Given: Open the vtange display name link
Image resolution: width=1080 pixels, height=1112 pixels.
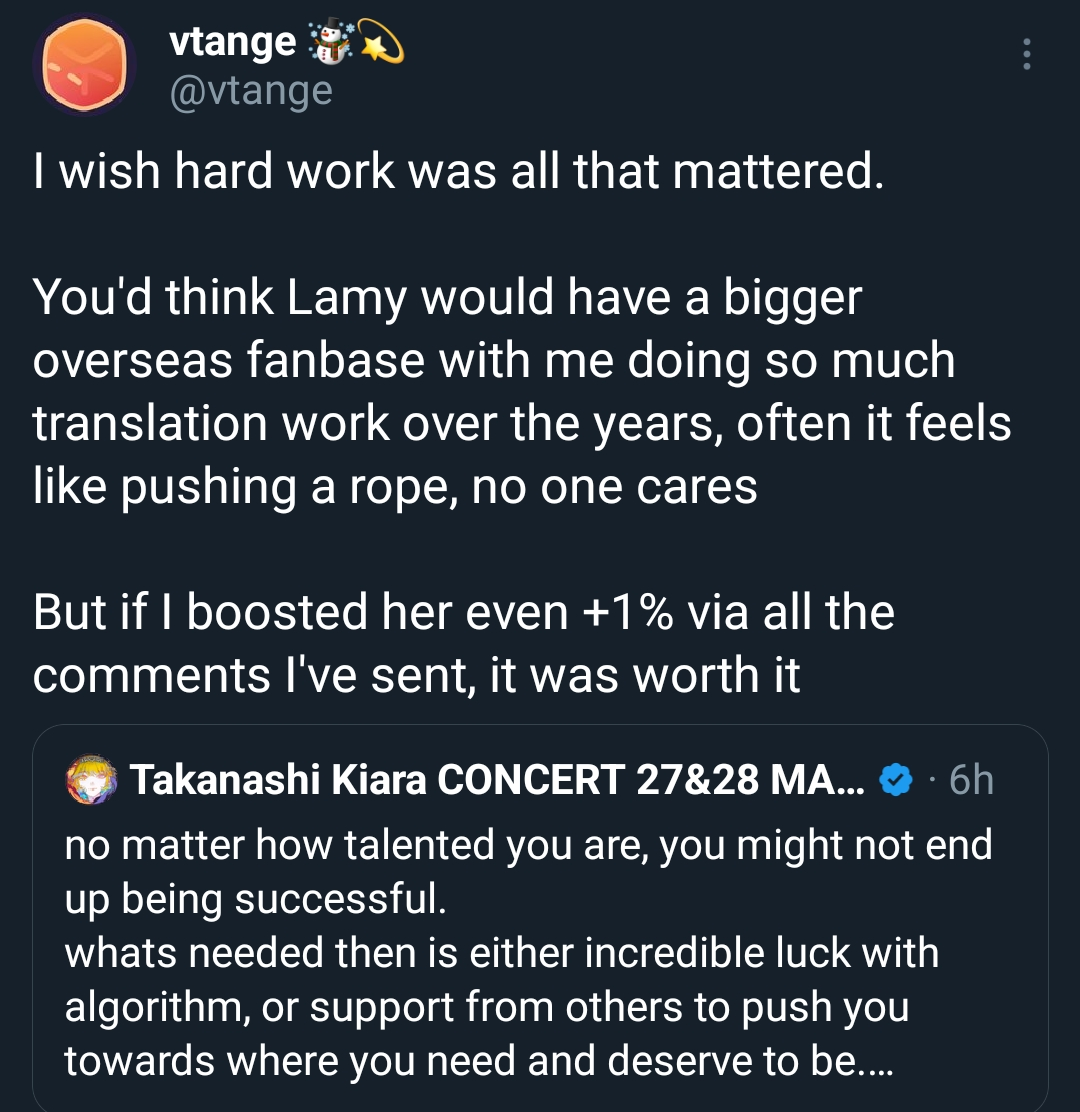Looking at the screenshot, I should pyautogui.click(x=233, y=42).
